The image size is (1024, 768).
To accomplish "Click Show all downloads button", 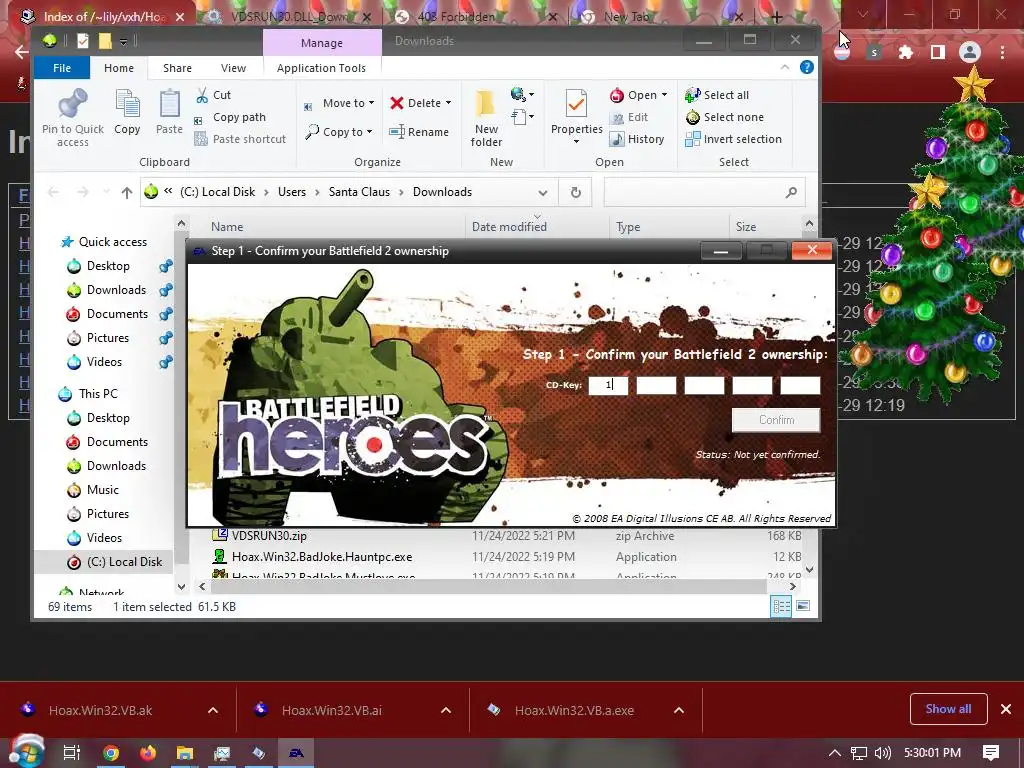I will [x=948, y=709].
